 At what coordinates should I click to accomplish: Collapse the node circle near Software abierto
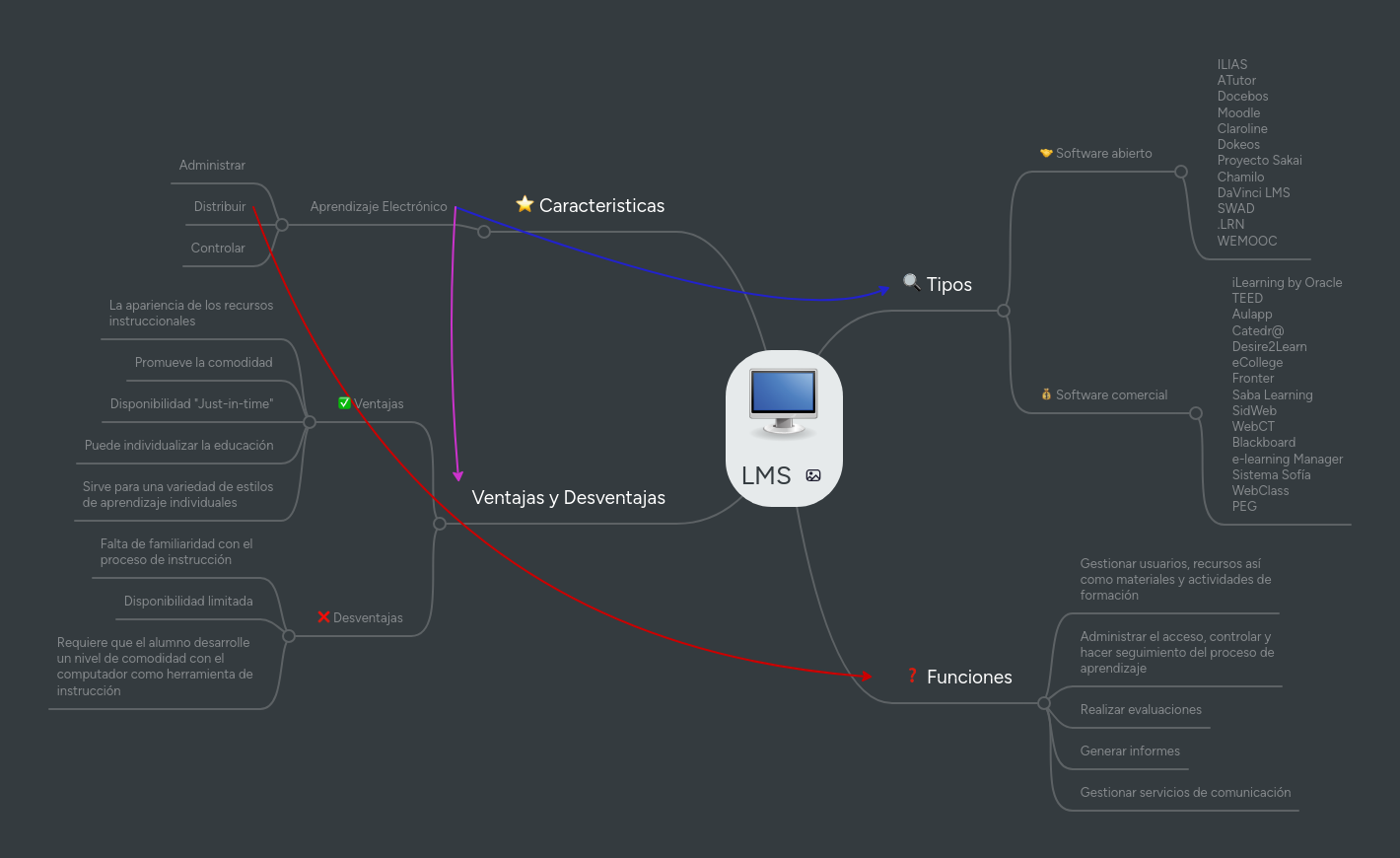pyautogui.click(x=1180, y=171)
